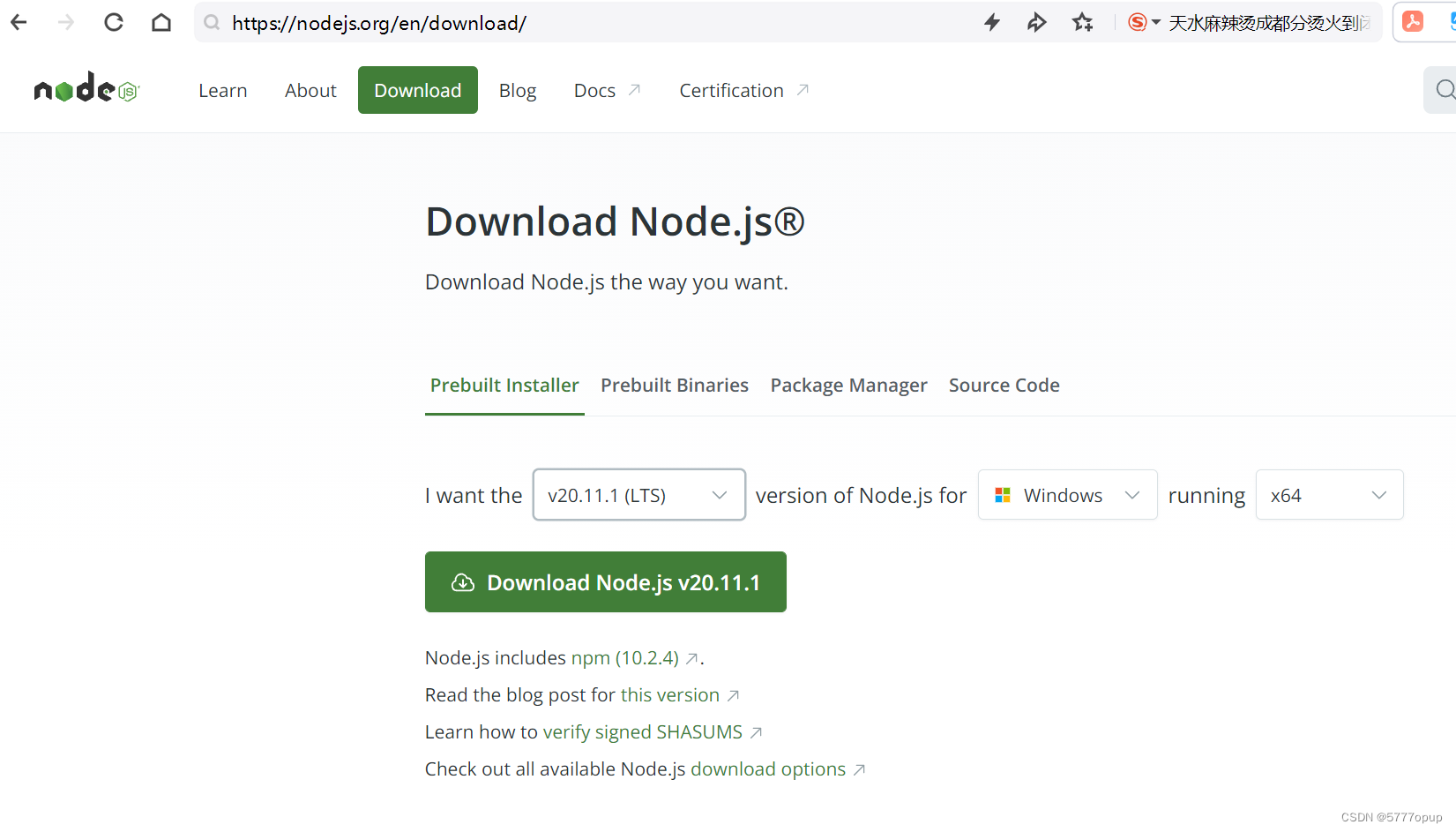This screenshot has height=832, width=1456.
Task: Click 'Download Node.js the way you want.' text
Action: (x=607, y=282)
